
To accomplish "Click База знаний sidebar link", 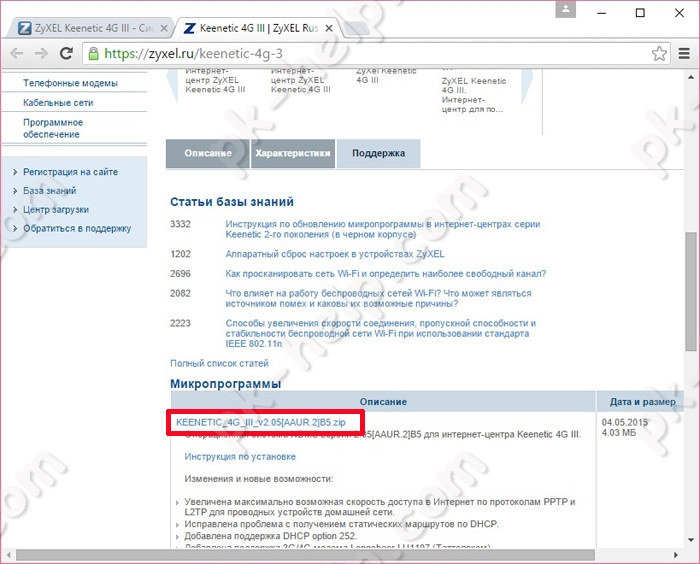I will coord(50,191).
